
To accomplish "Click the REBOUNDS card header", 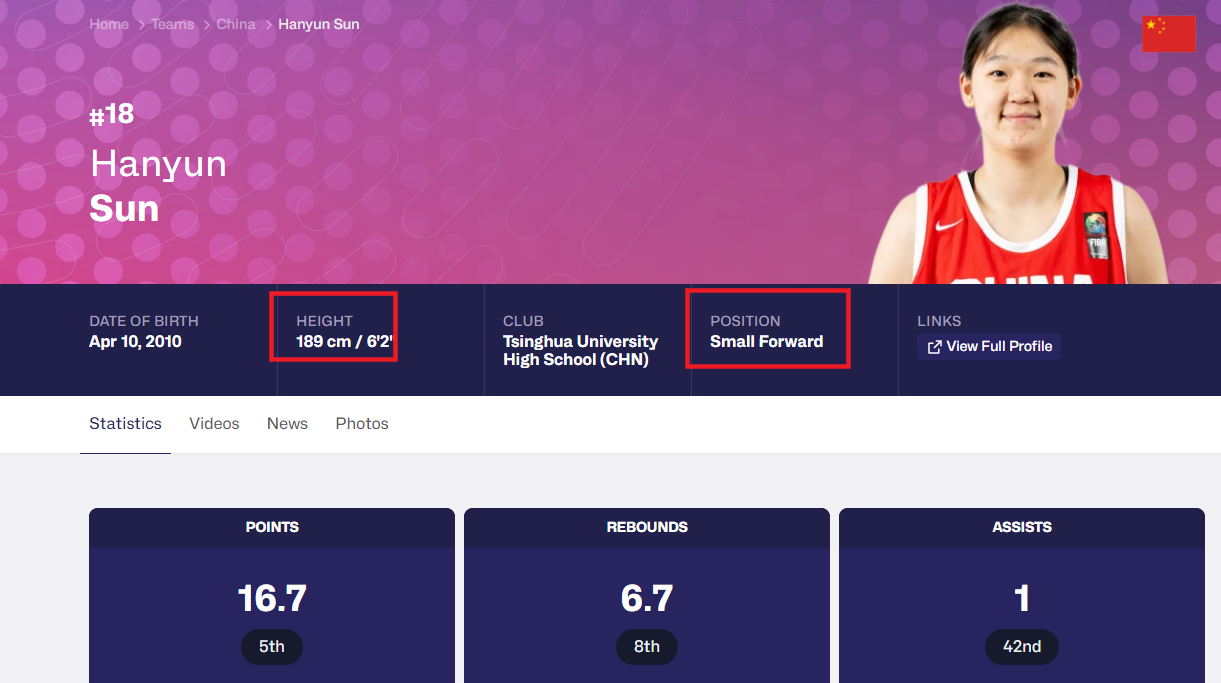I will (647, 528).
